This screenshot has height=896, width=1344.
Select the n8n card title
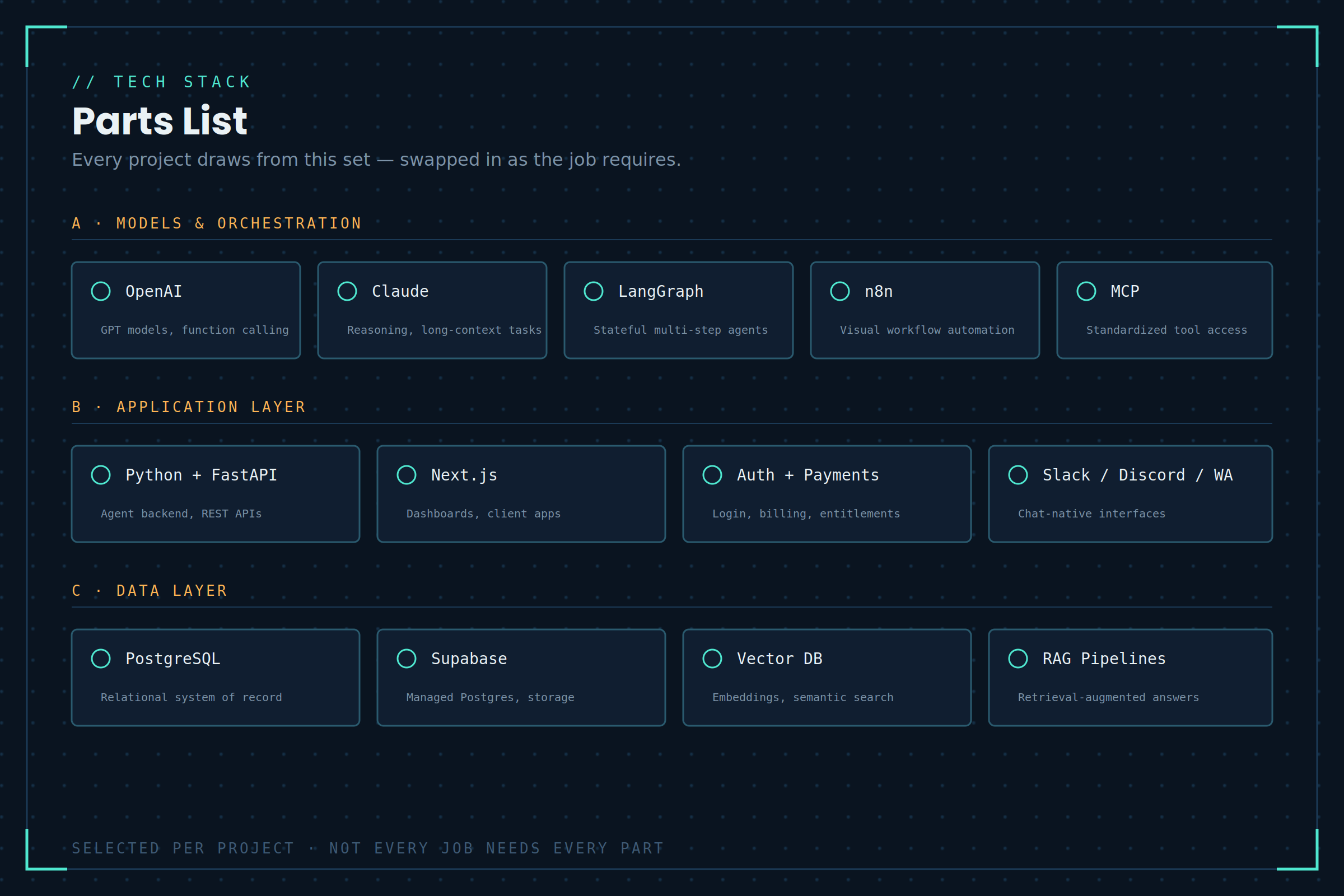pyautogui.click(x=878, y=291)
